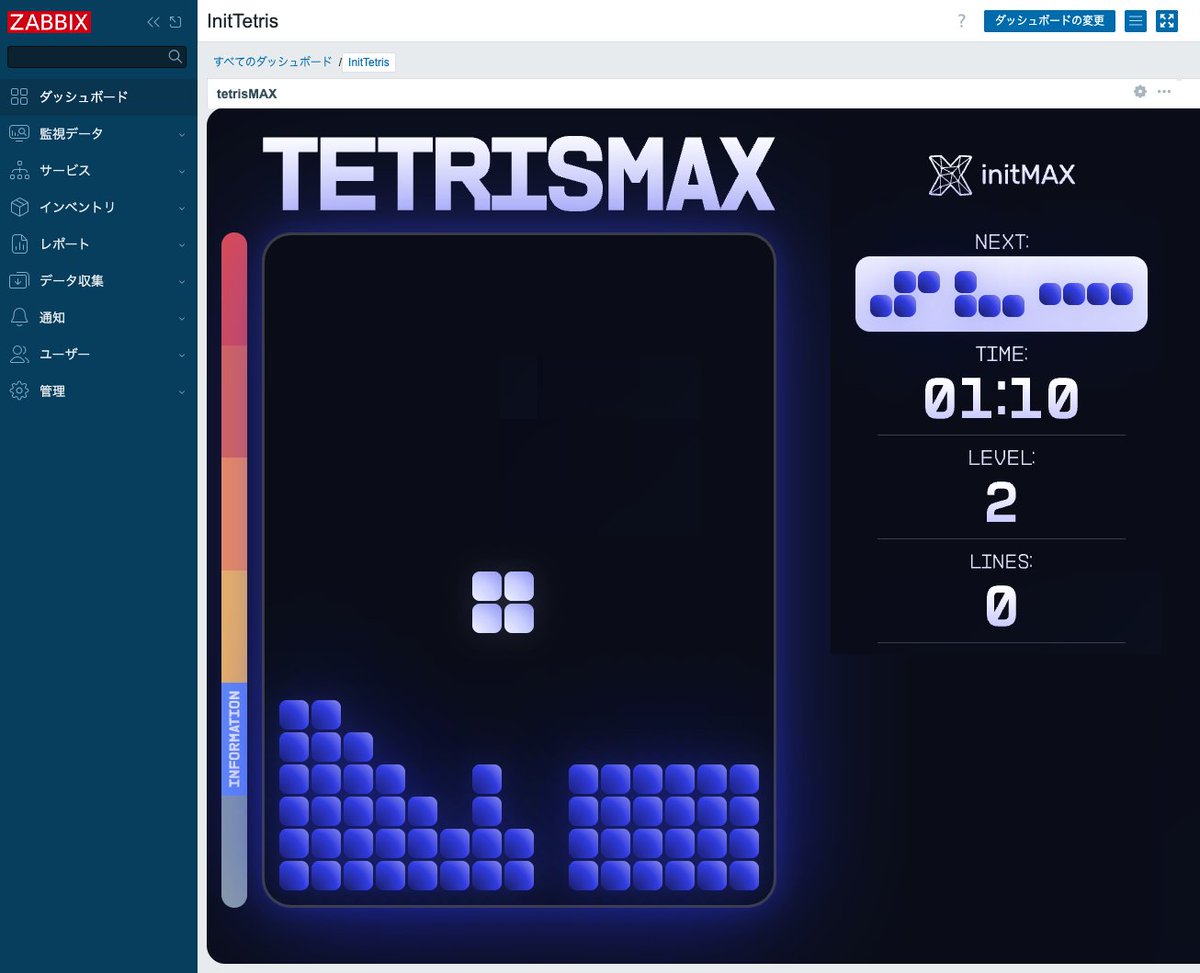
Task: Toggle kiosk fullscreen mode button
Action: [x=1167, y=21]
